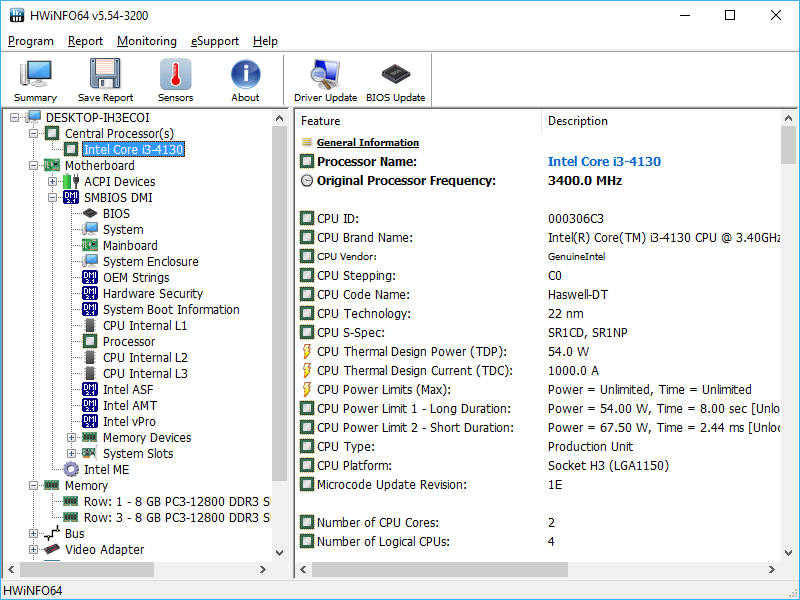Select Hardware Security in the tree
This screenshot has height=600, width=800.
coord(153,293)
